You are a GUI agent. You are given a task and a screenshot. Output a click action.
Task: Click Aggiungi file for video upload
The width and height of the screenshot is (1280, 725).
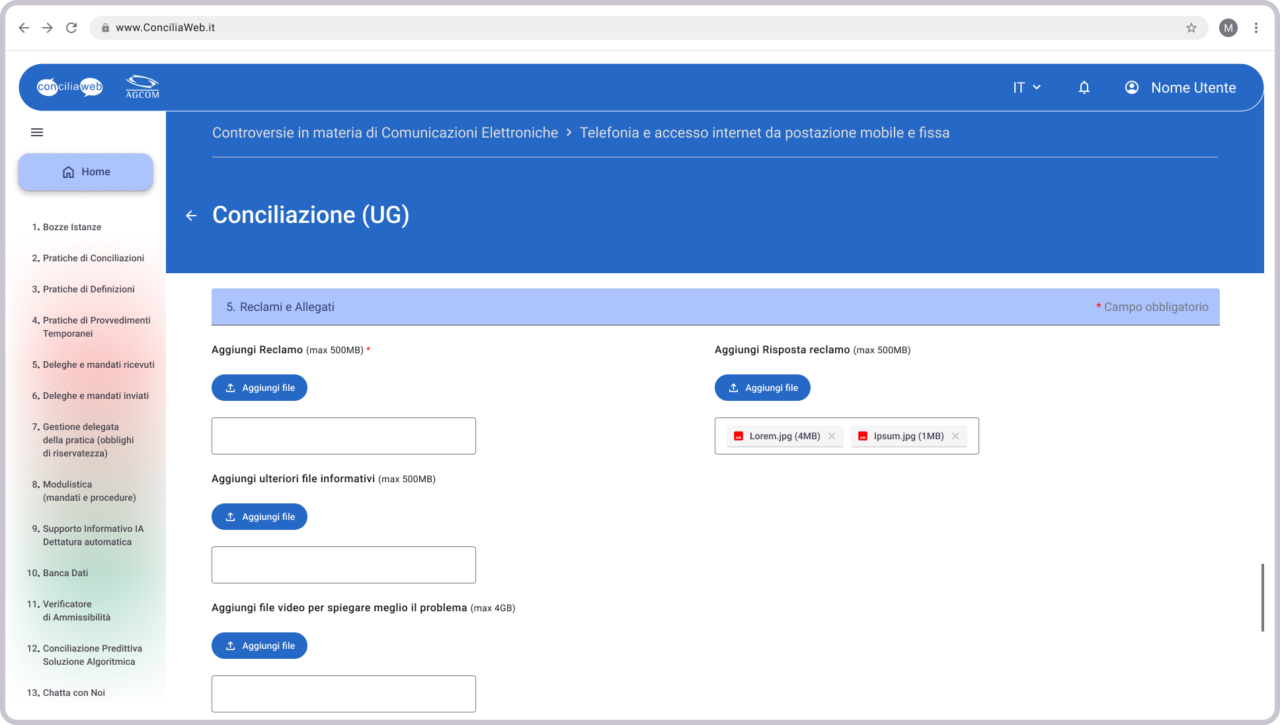pyautogui.click(x=259, y=646)
